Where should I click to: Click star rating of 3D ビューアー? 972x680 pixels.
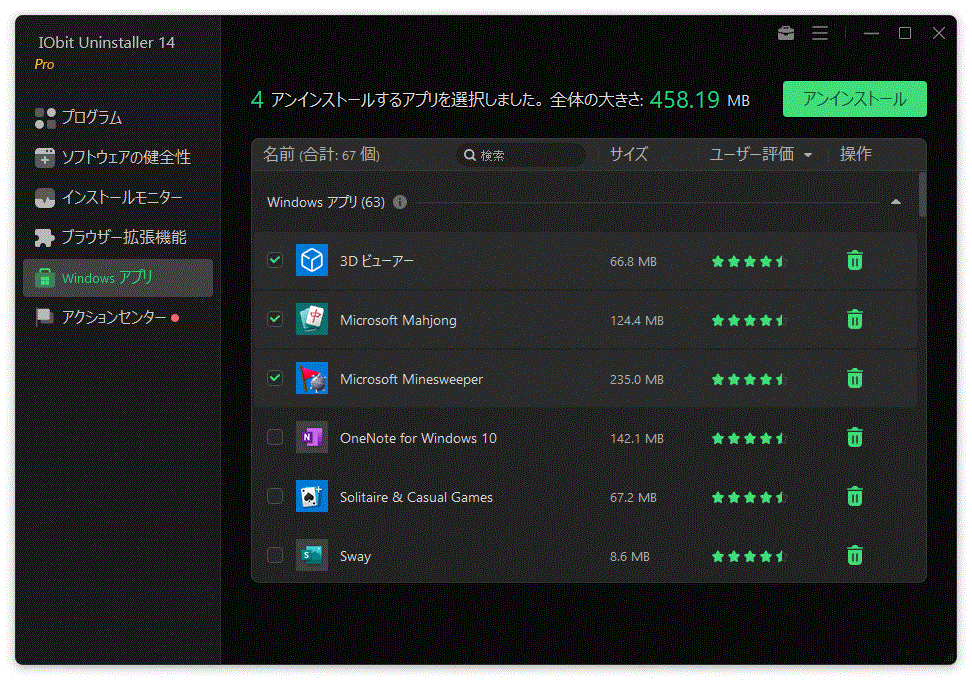[749, 262]
